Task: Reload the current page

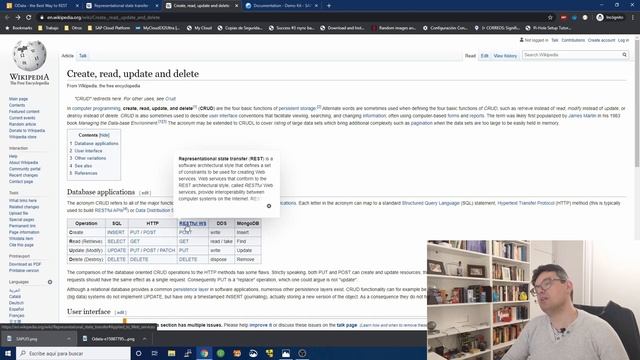Action: click(x=29, y=18)
